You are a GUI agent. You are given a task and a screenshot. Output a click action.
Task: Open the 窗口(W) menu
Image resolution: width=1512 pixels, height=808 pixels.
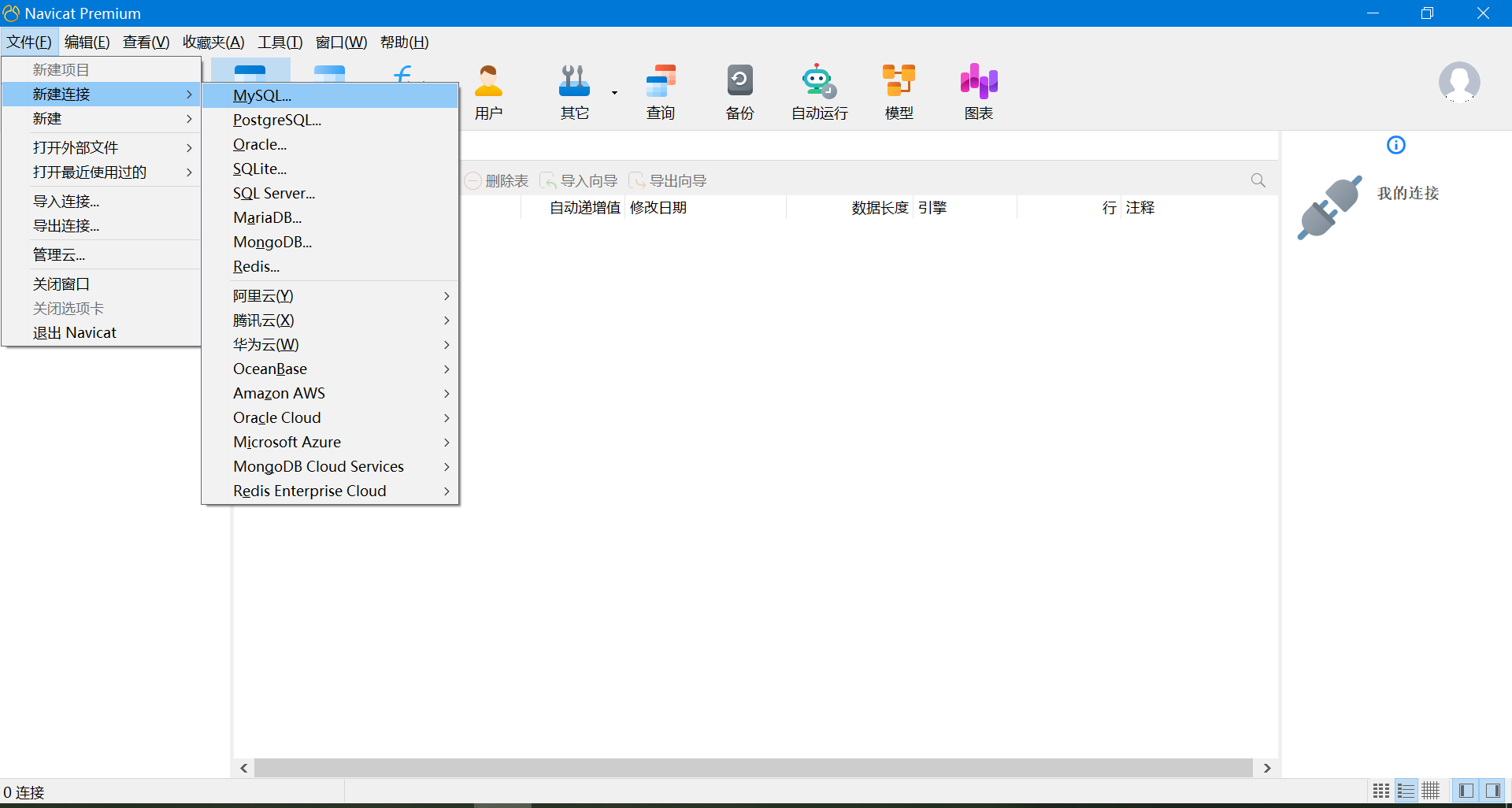[342, 43]
